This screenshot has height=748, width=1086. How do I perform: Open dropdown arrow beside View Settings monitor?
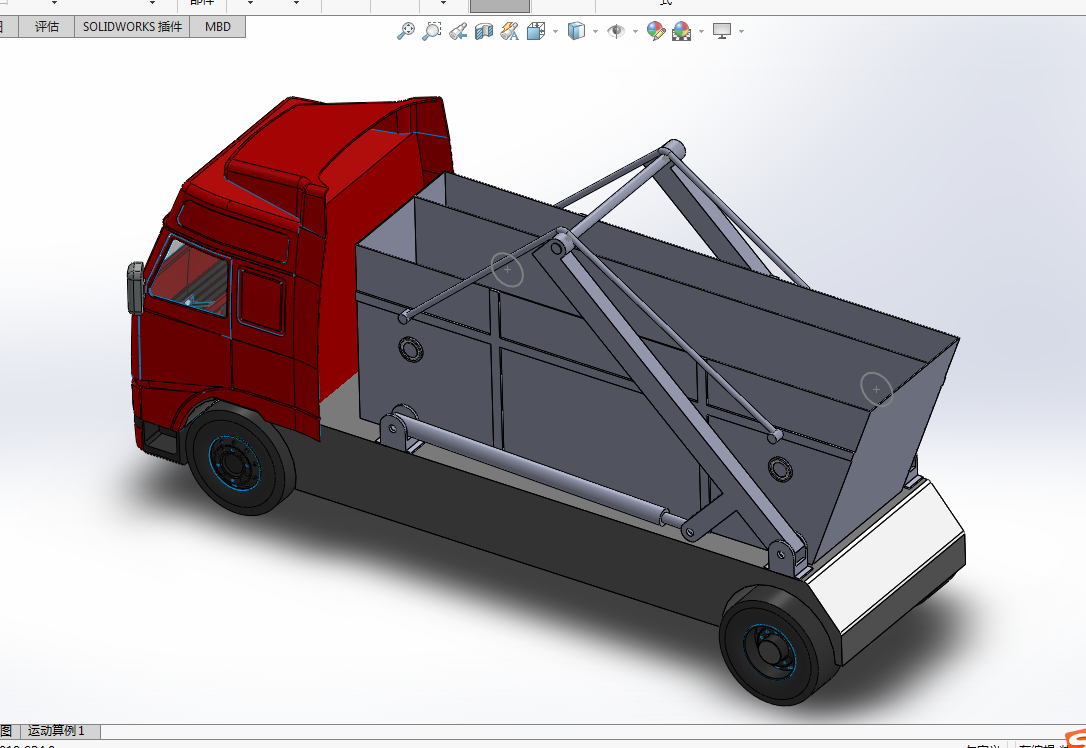click(741, 32)
